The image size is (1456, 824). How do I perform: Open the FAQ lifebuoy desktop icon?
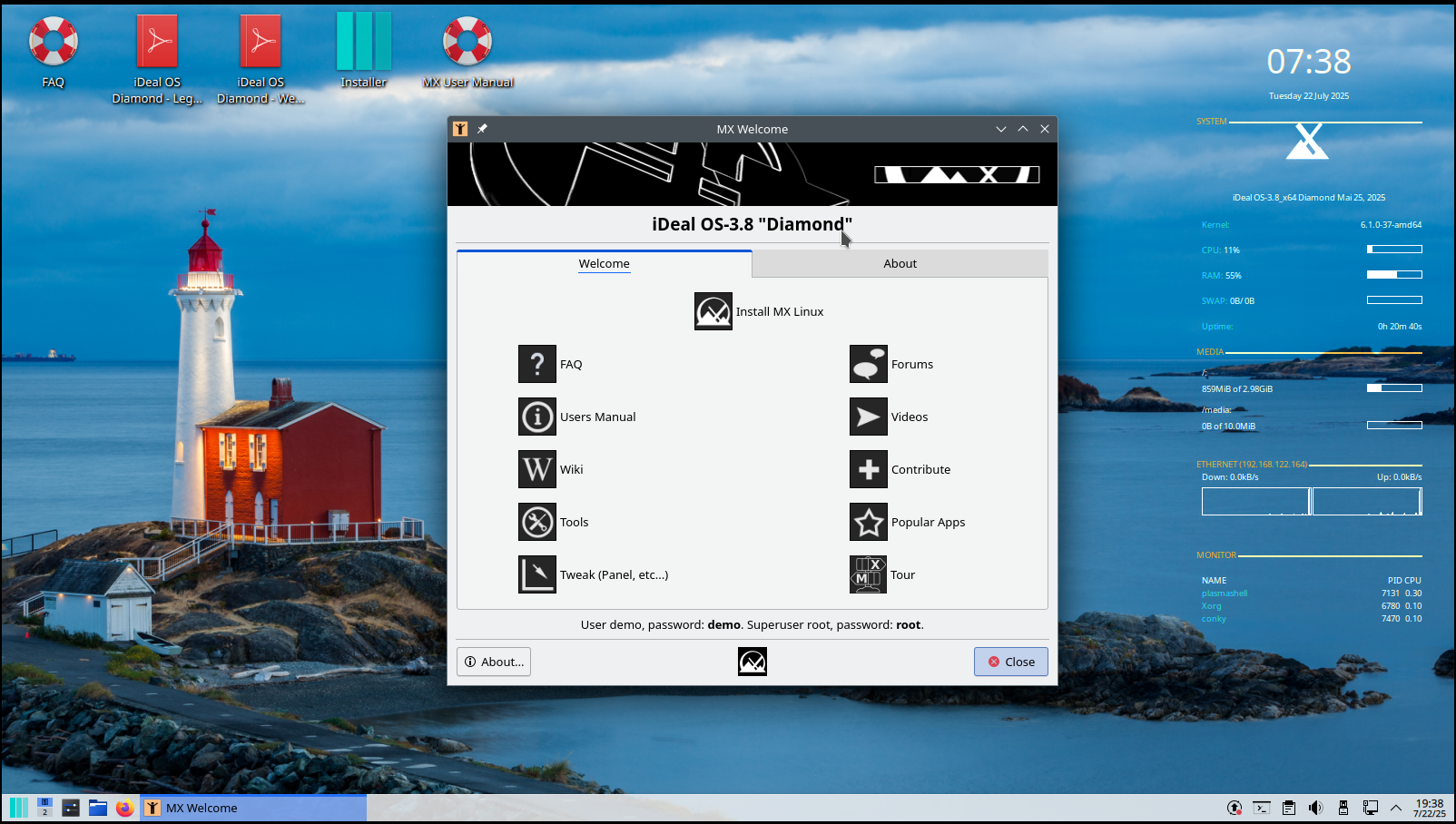point(54,41)
